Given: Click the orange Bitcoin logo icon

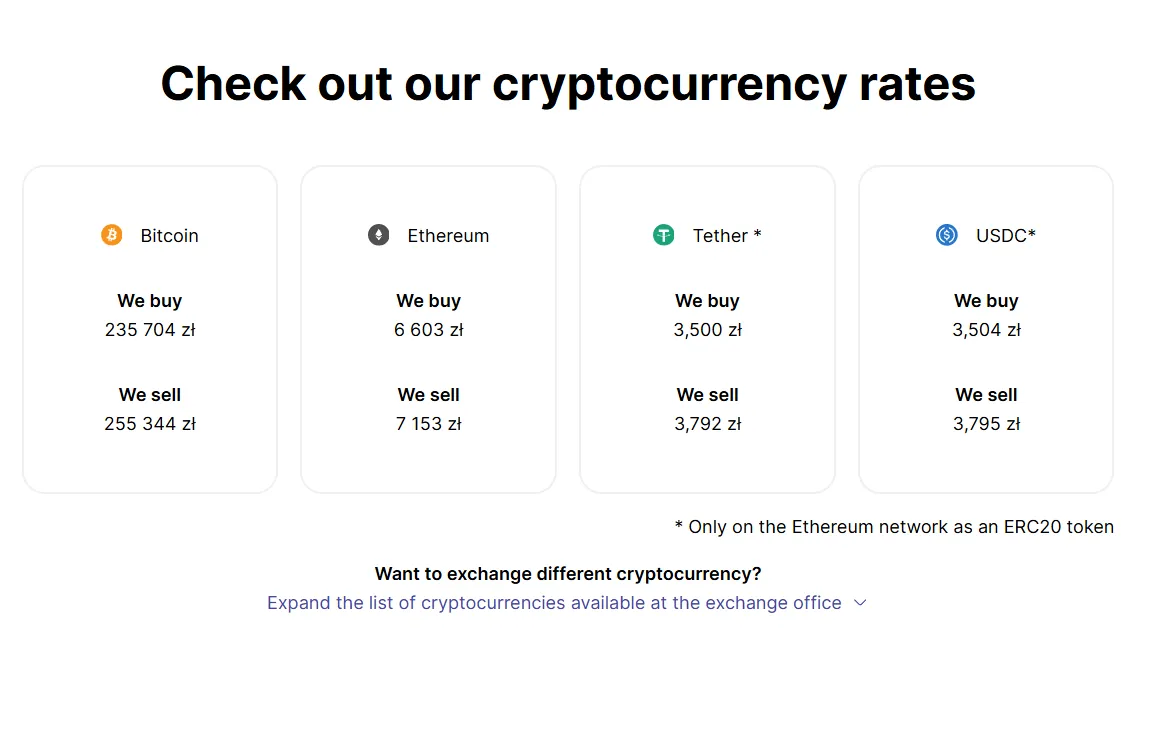Looking at the screenshot, I should click(x=111, y=235).
